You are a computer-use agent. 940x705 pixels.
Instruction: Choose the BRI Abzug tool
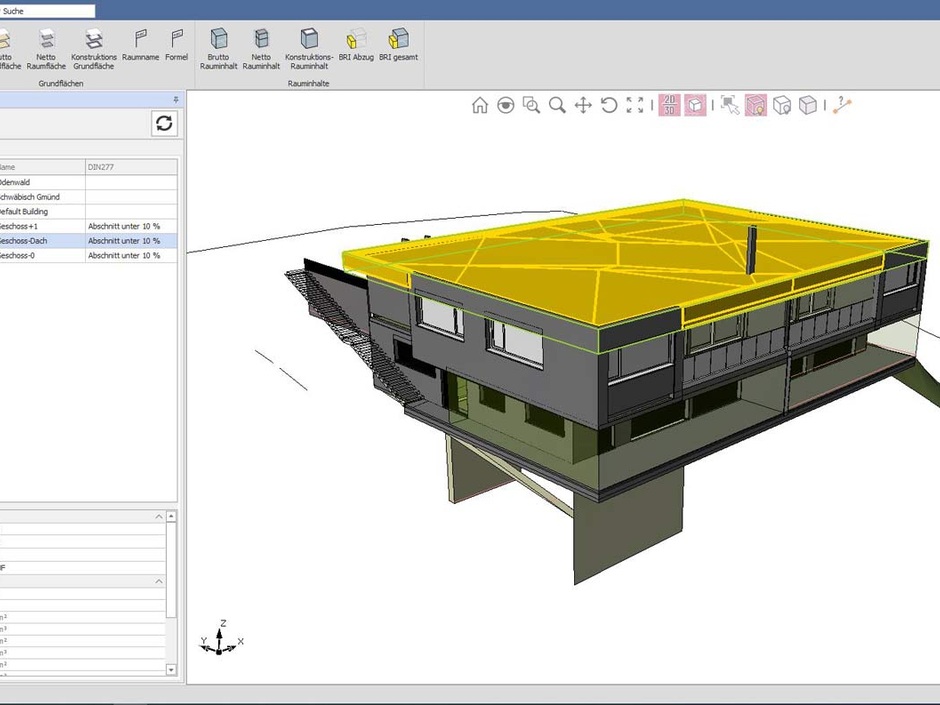pyautogui.click(x=356, y=40)
